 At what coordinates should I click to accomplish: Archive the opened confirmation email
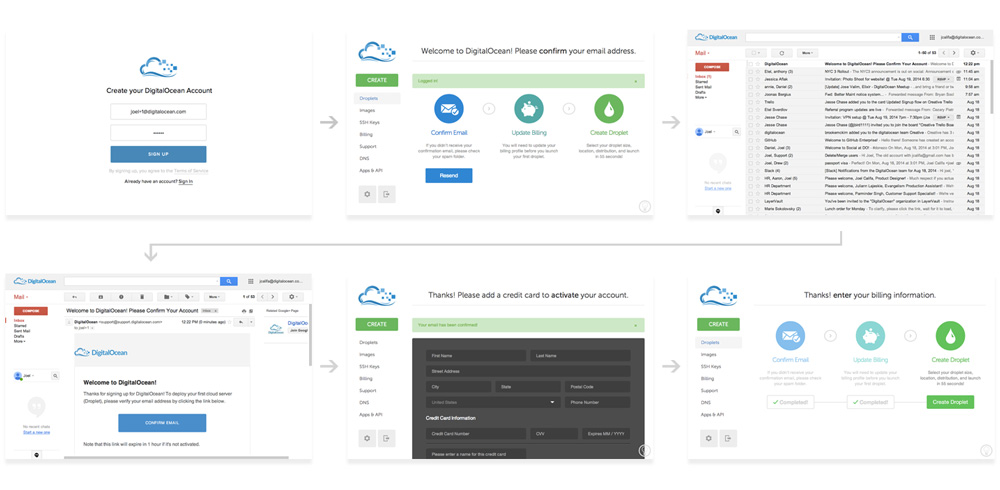101,297
